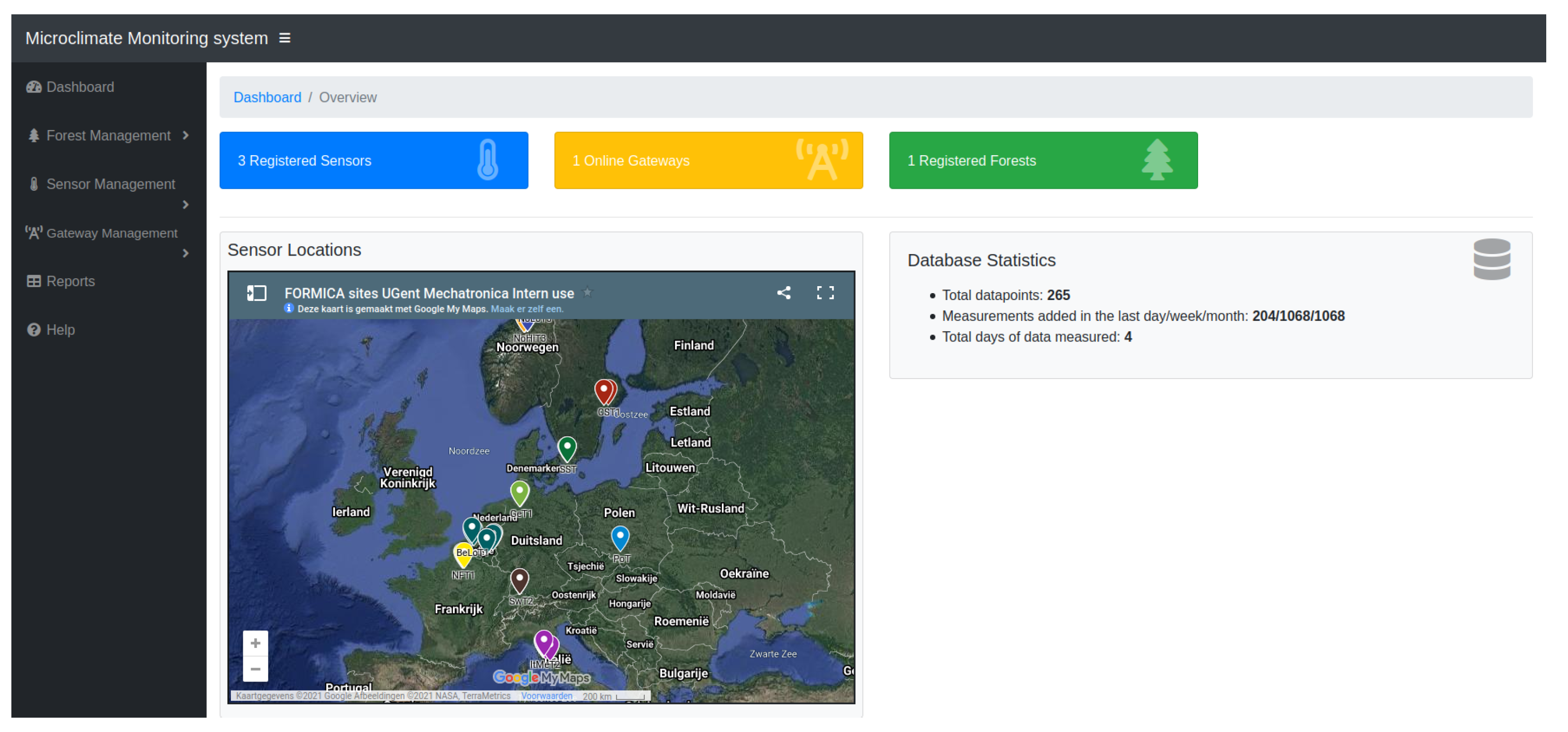Click the 'Maak er zelf een' link
The height and width of the screenshot is (732, 1568).
[x=527, y=309]
